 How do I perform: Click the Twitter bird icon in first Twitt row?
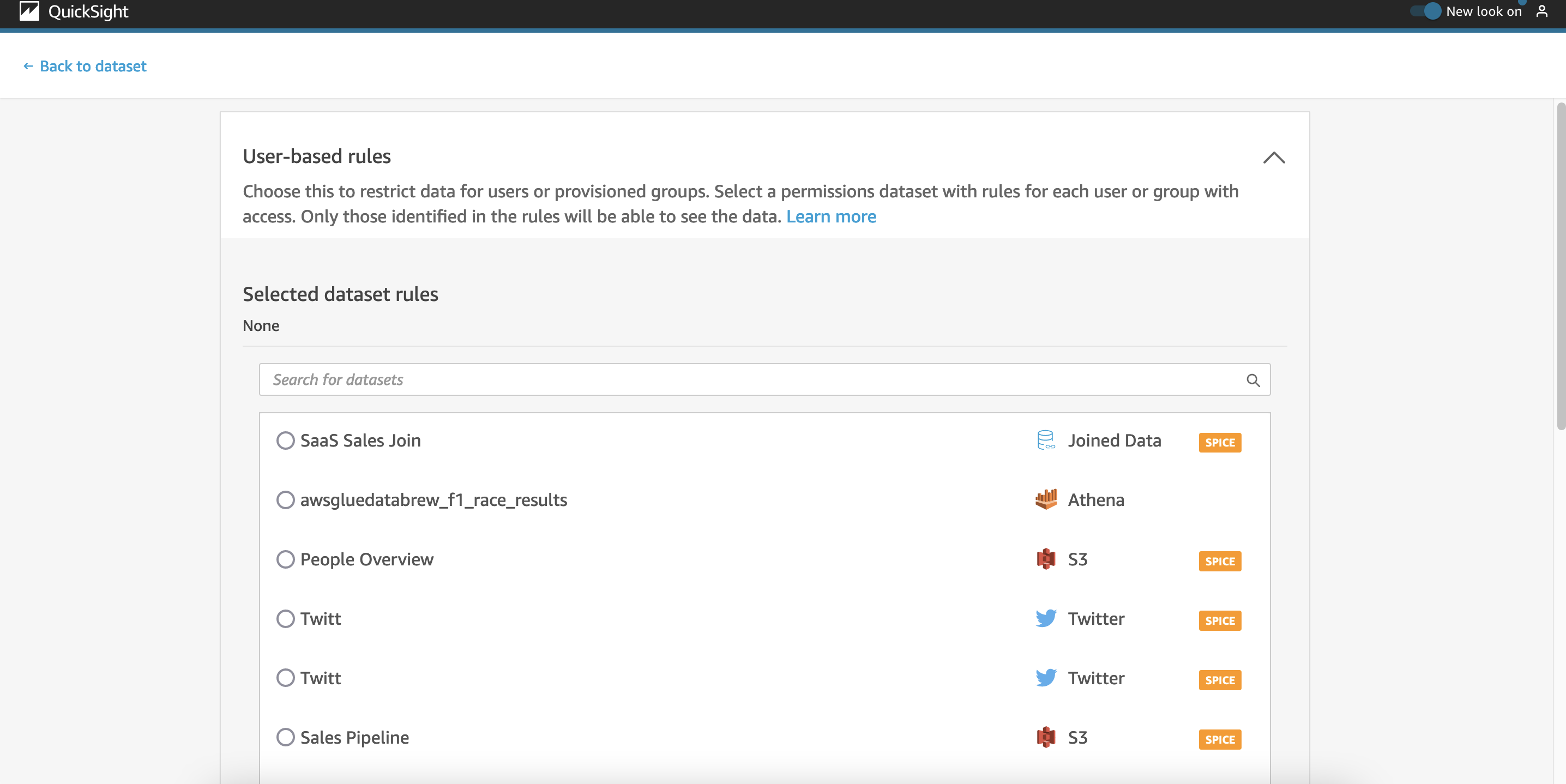(x=1046, y=618)
